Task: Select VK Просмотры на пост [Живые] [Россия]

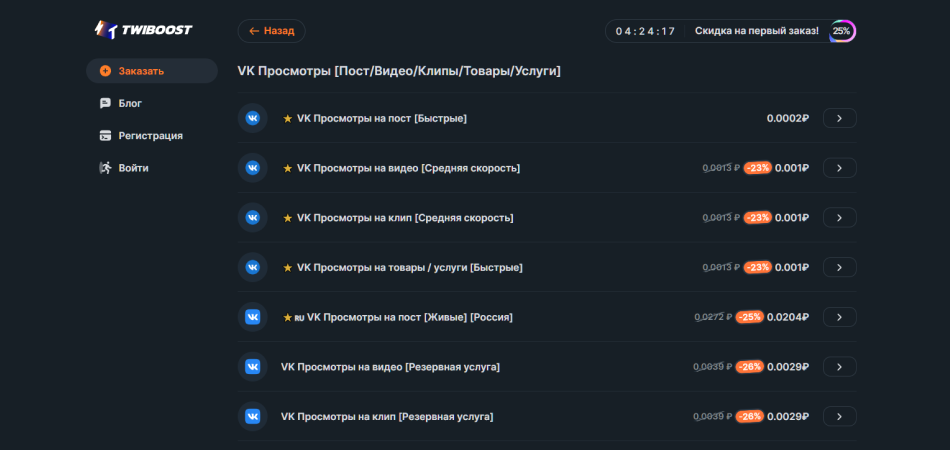Action: coord(410,317)
